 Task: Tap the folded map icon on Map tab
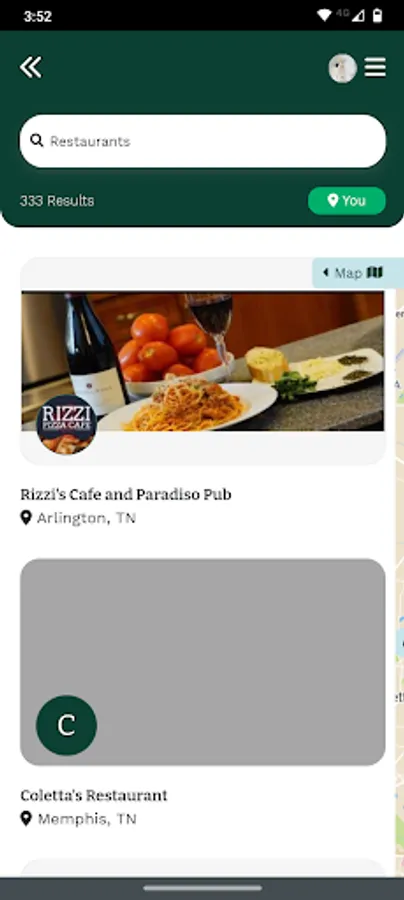point(375,272)
